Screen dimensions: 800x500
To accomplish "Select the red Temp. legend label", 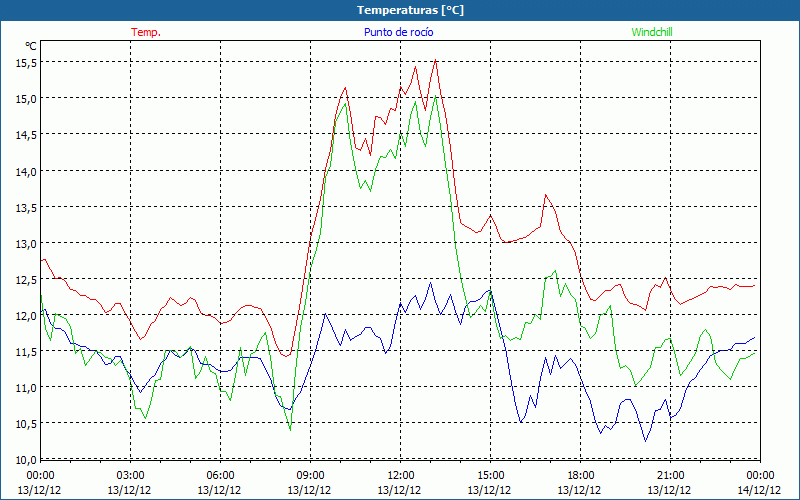I will [146, 32].
